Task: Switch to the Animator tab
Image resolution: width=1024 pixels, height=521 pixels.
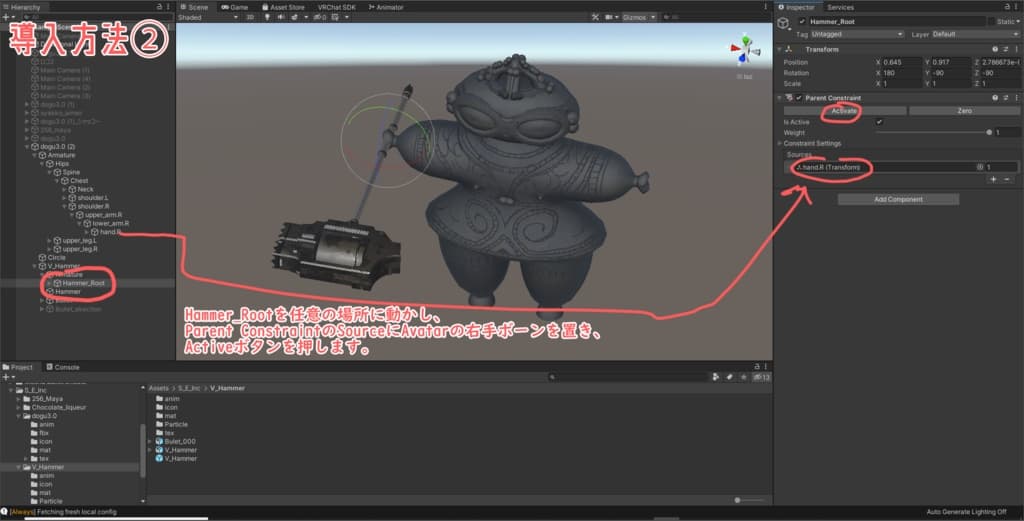Action: [x=387, y=6]
